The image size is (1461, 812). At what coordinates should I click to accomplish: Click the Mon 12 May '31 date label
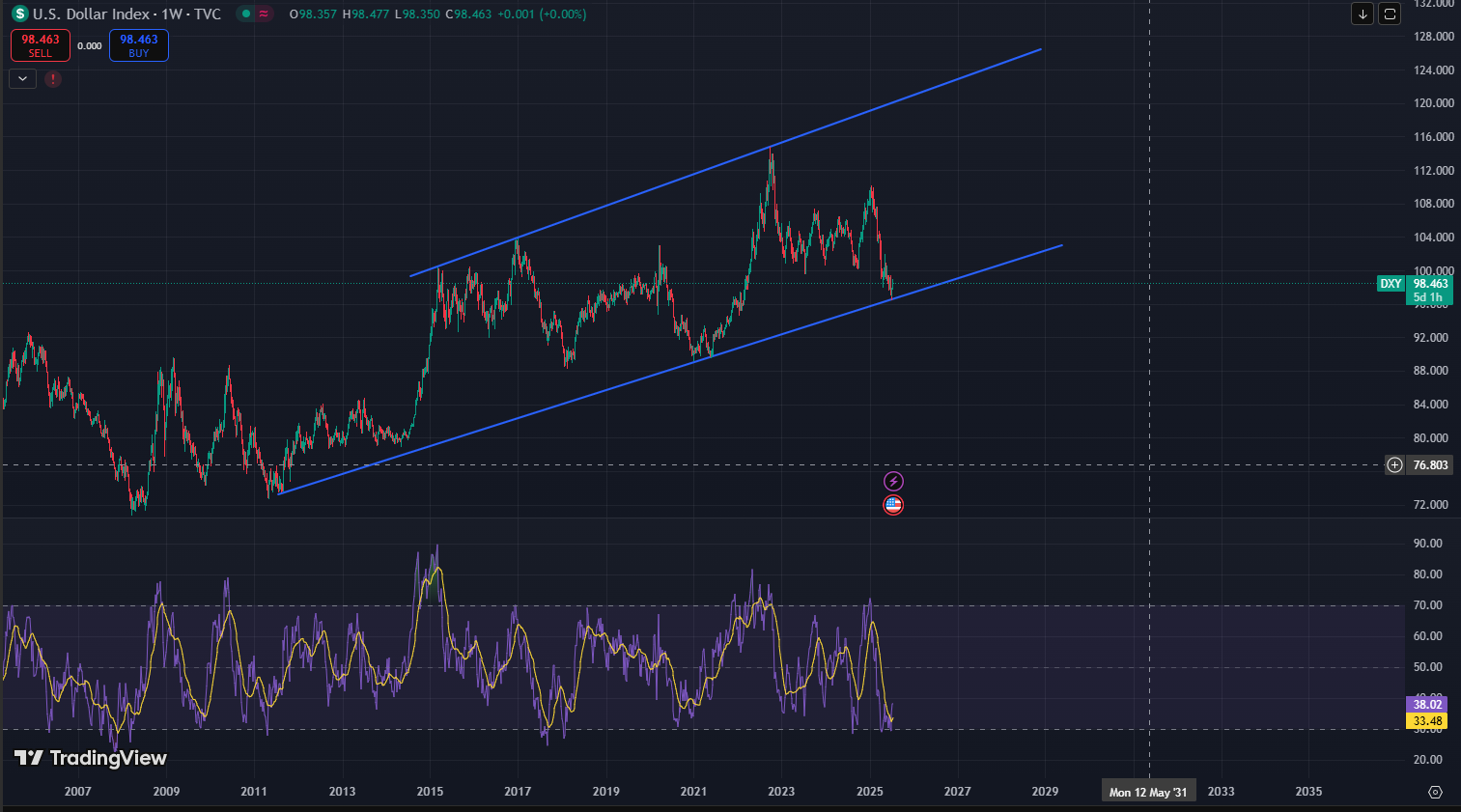[x=1148, y=792]
